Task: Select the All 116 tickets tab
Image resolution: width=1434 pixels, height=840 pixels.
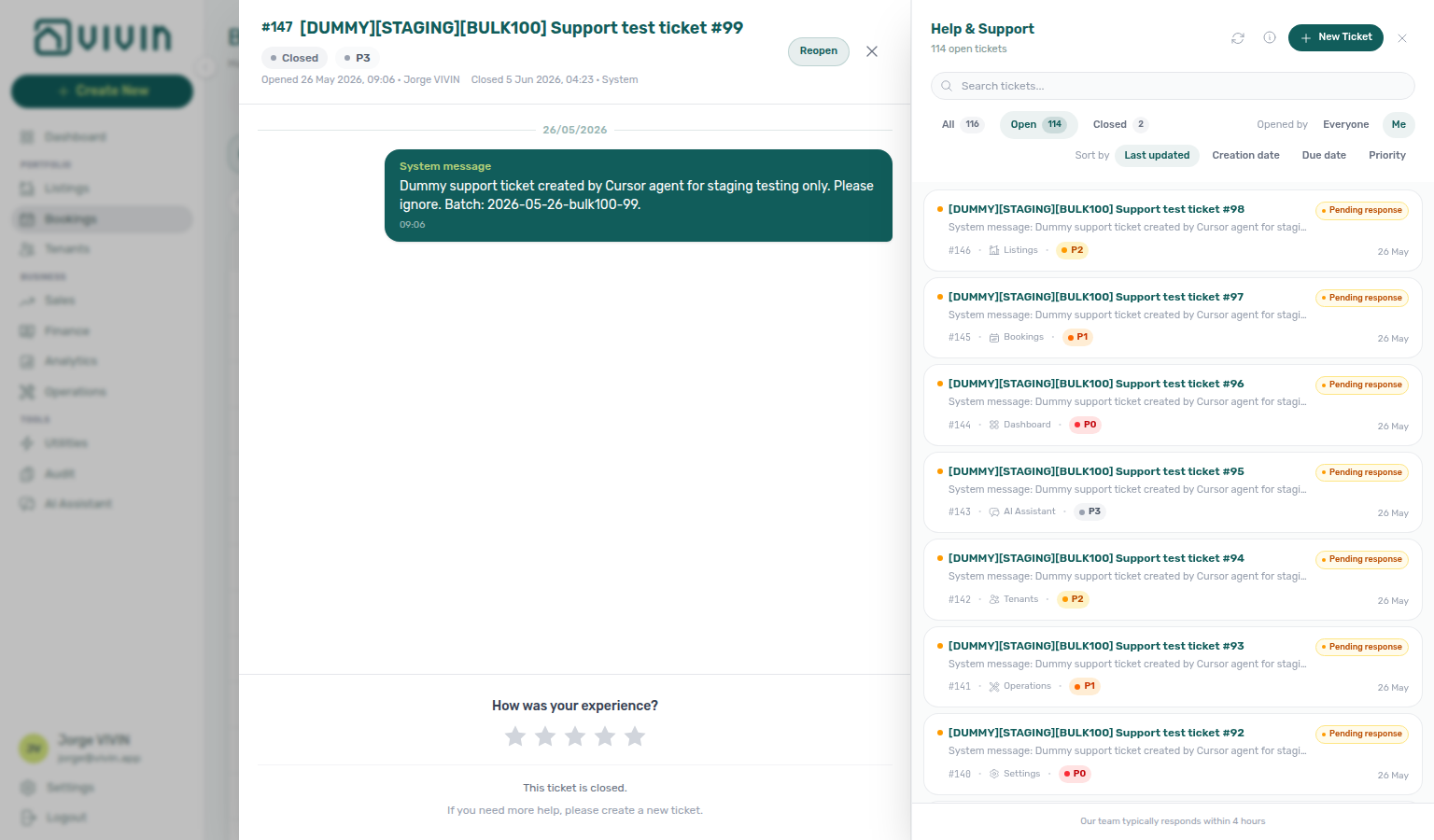Action: point(962,124)
